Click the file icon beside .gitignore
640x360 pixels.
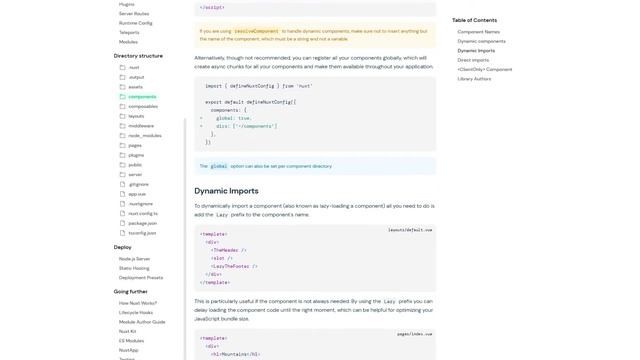coord(122,184)
